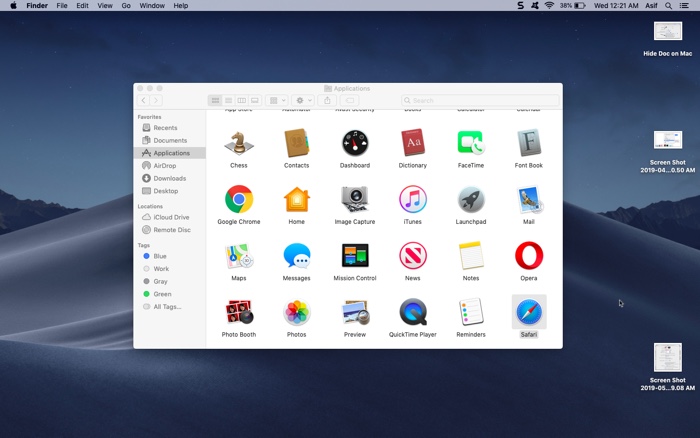Go forward in Finder history
The height and width of the screenshot is (438, 700).
(x=156, y=100)
